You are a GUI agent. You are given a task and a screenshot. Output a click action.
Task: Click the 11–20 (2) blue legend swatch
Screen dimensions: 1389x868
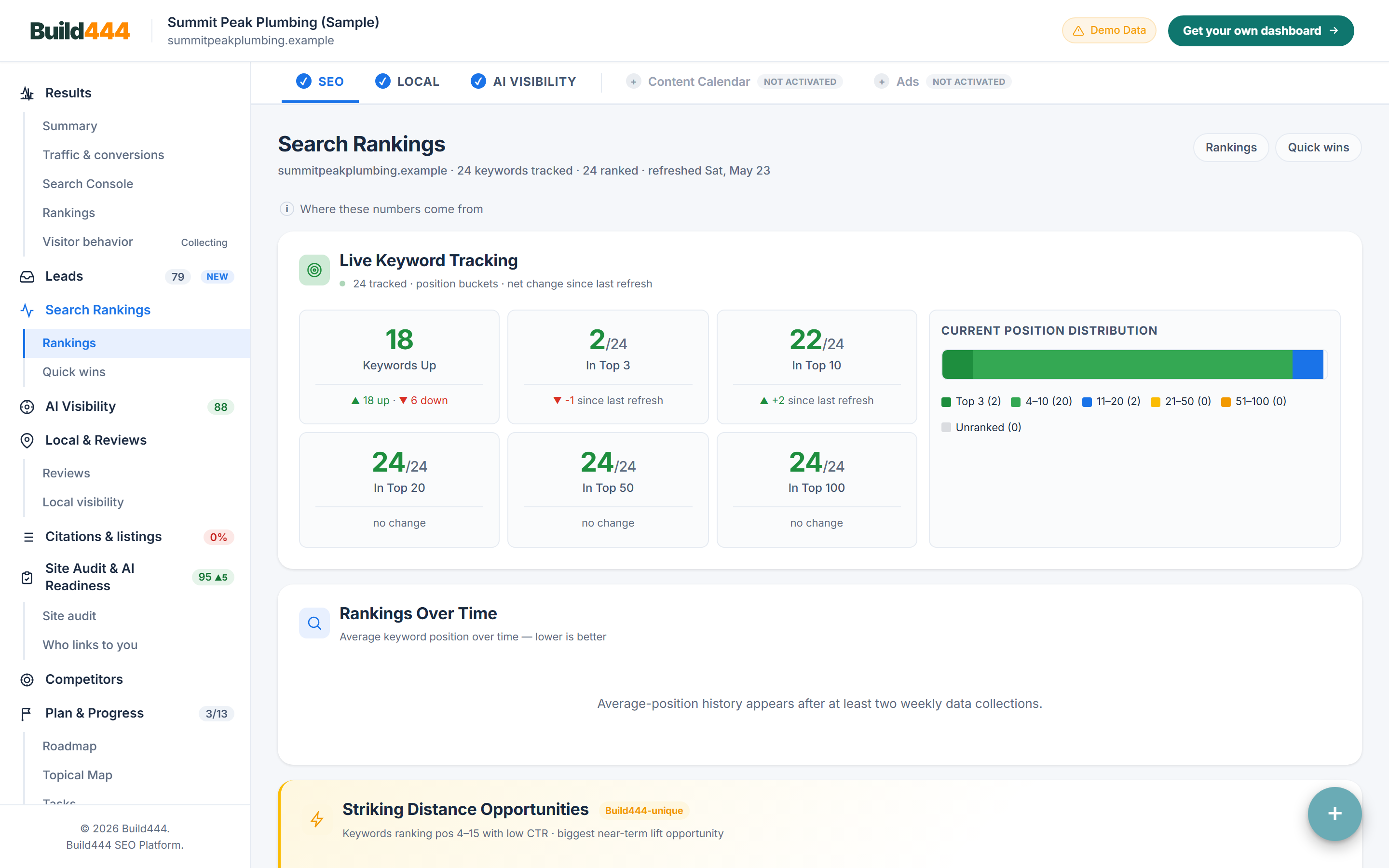click(1087, 402)
